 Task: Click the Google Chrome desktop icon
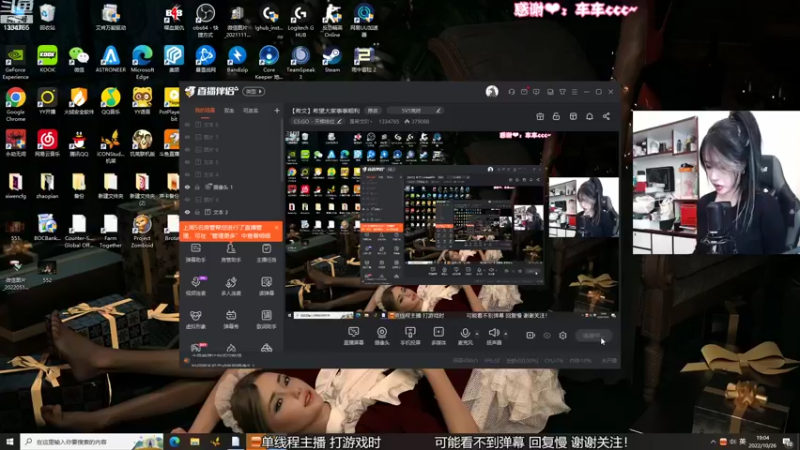click(x=15, y=102)
